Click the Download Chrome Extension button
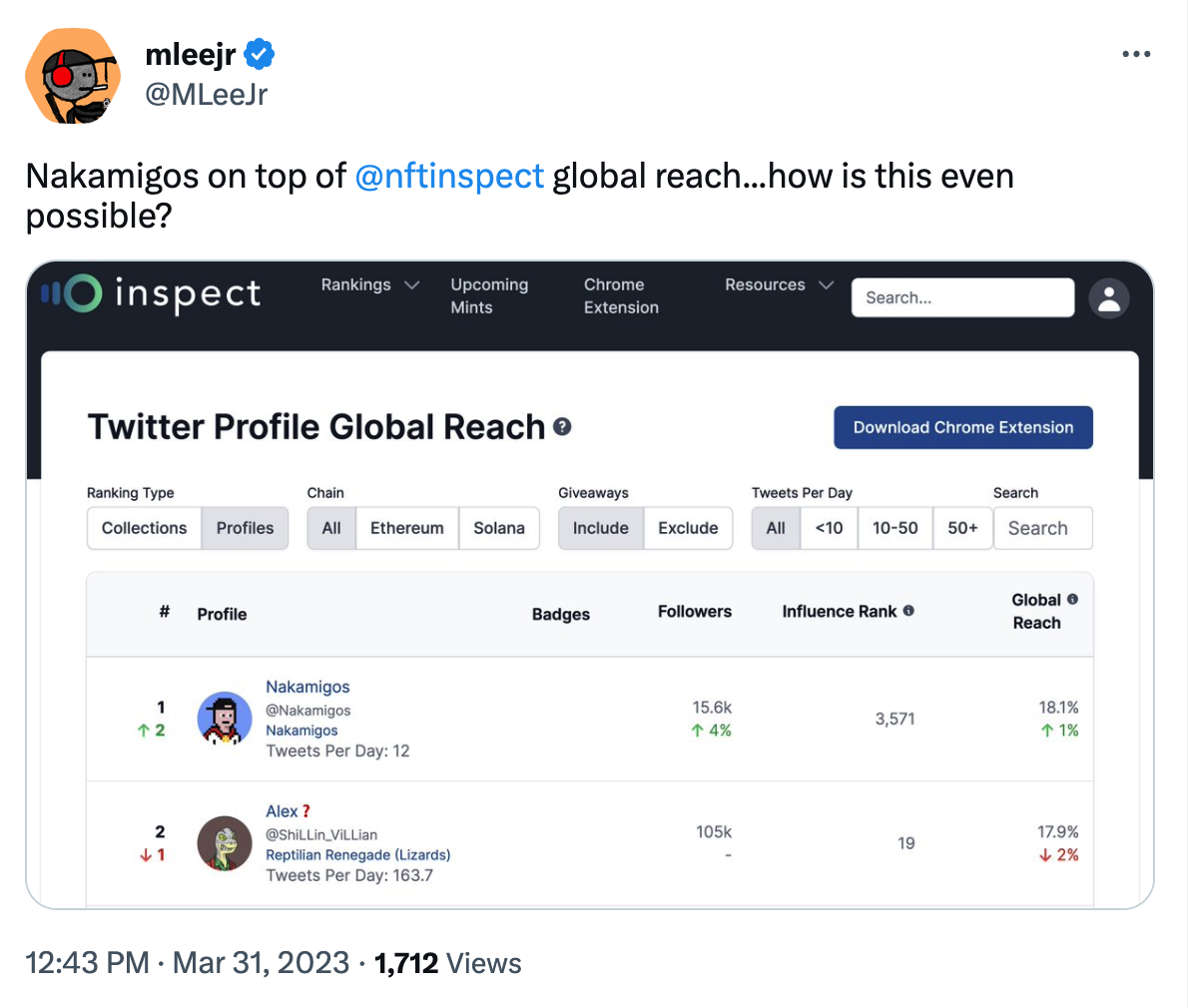The width and height of the screenshot is (1188, 1008). coord(963,427)
